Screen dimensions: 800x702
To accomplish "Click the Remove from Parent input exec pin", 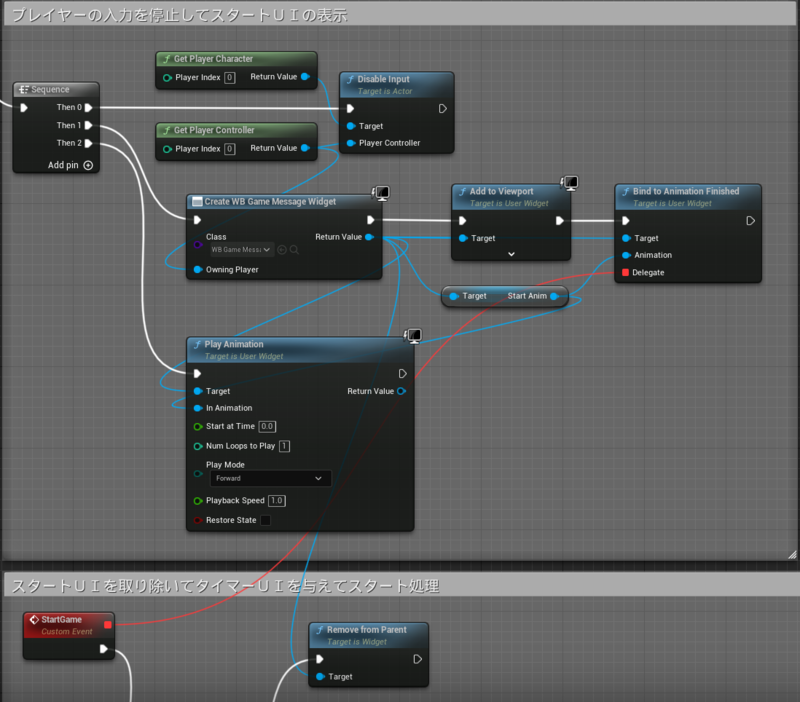I will (319, 659).
